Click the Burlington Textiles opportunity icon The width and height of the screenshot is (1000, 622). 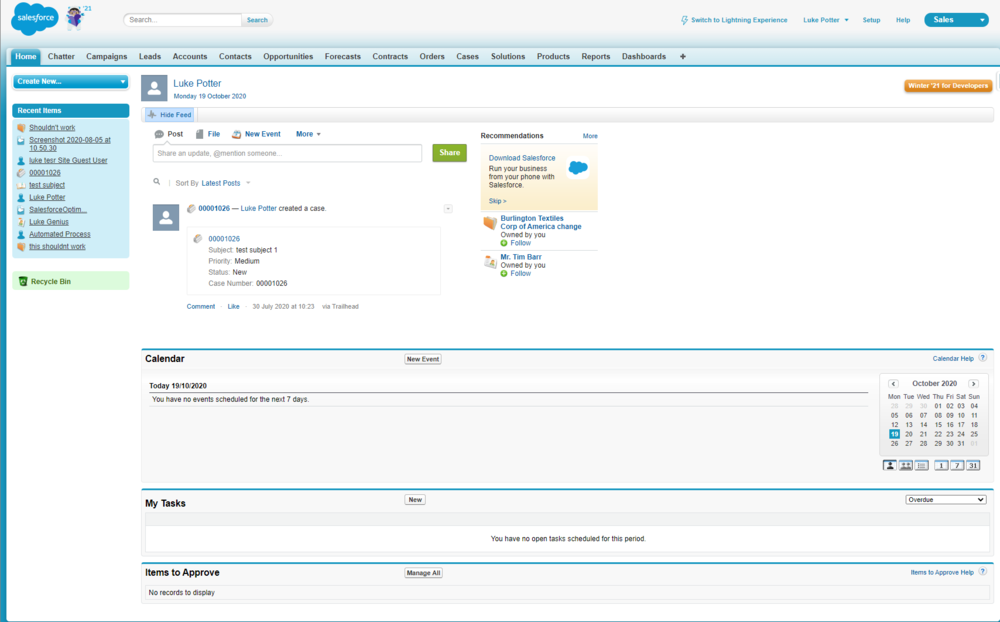click(x=490, y=223)
